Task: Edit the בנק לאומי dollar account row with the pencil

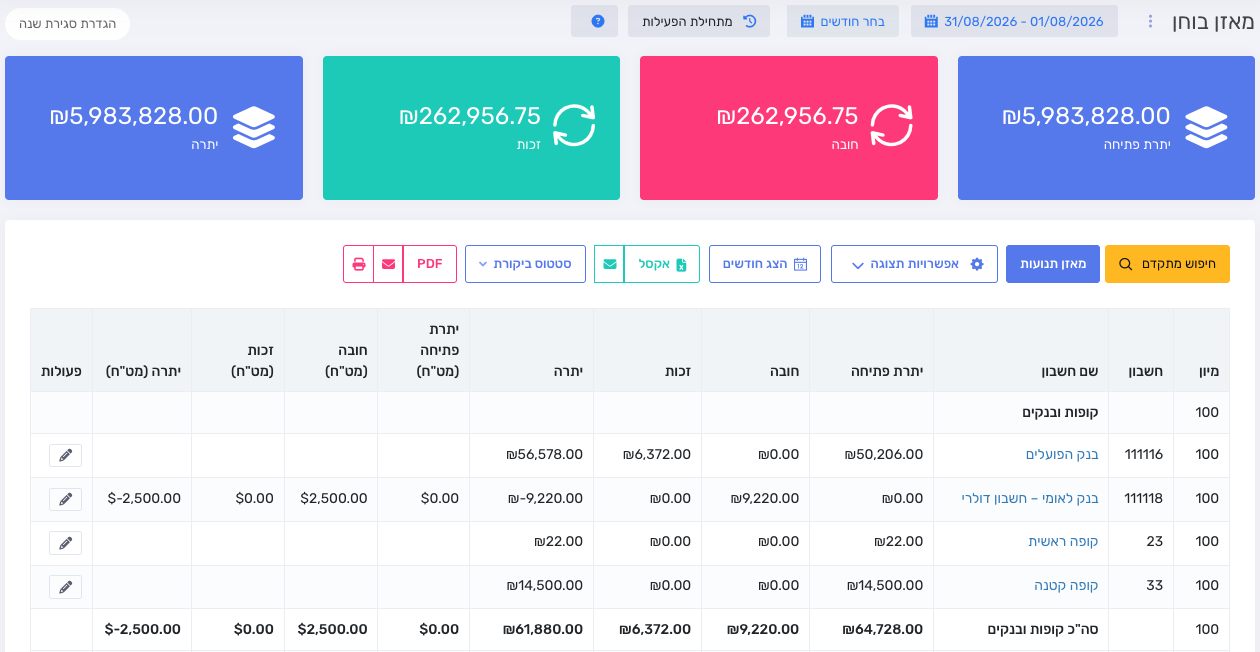Action: point(65,498)
